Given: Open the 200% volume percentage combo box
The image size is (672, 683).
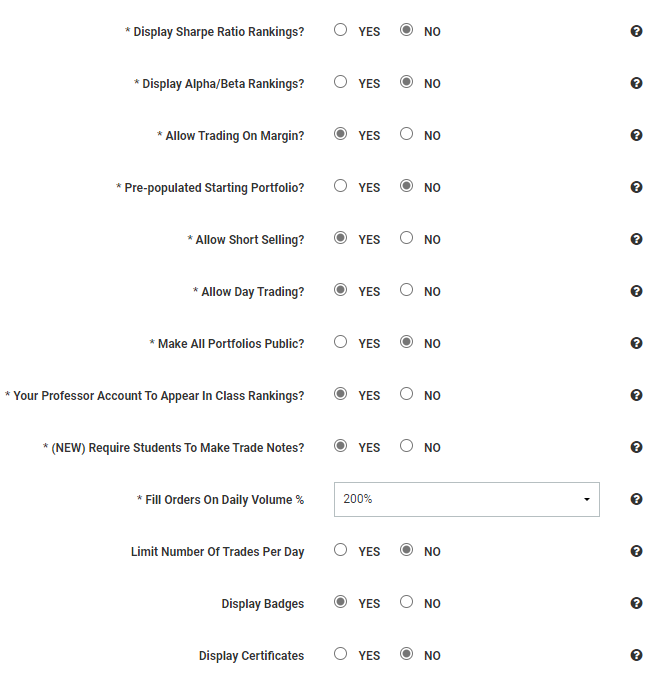Looking at the screenshot, I should coord(467,500).
